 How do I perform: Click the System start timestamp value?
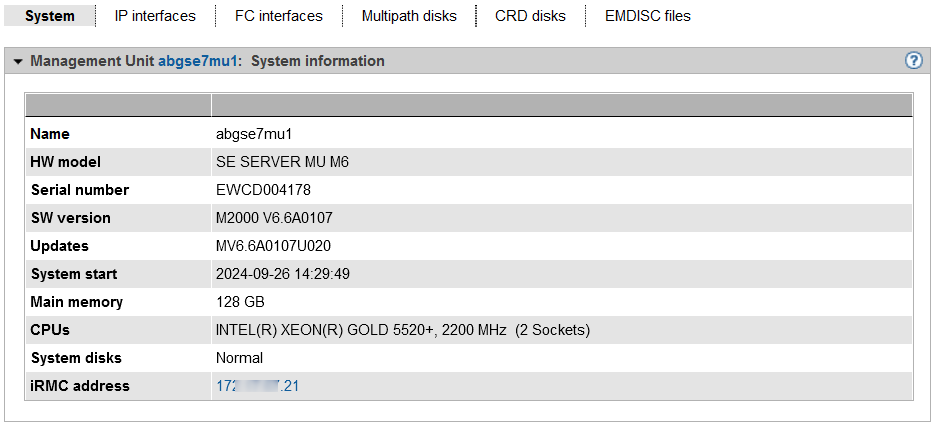[x=283, y=274]
